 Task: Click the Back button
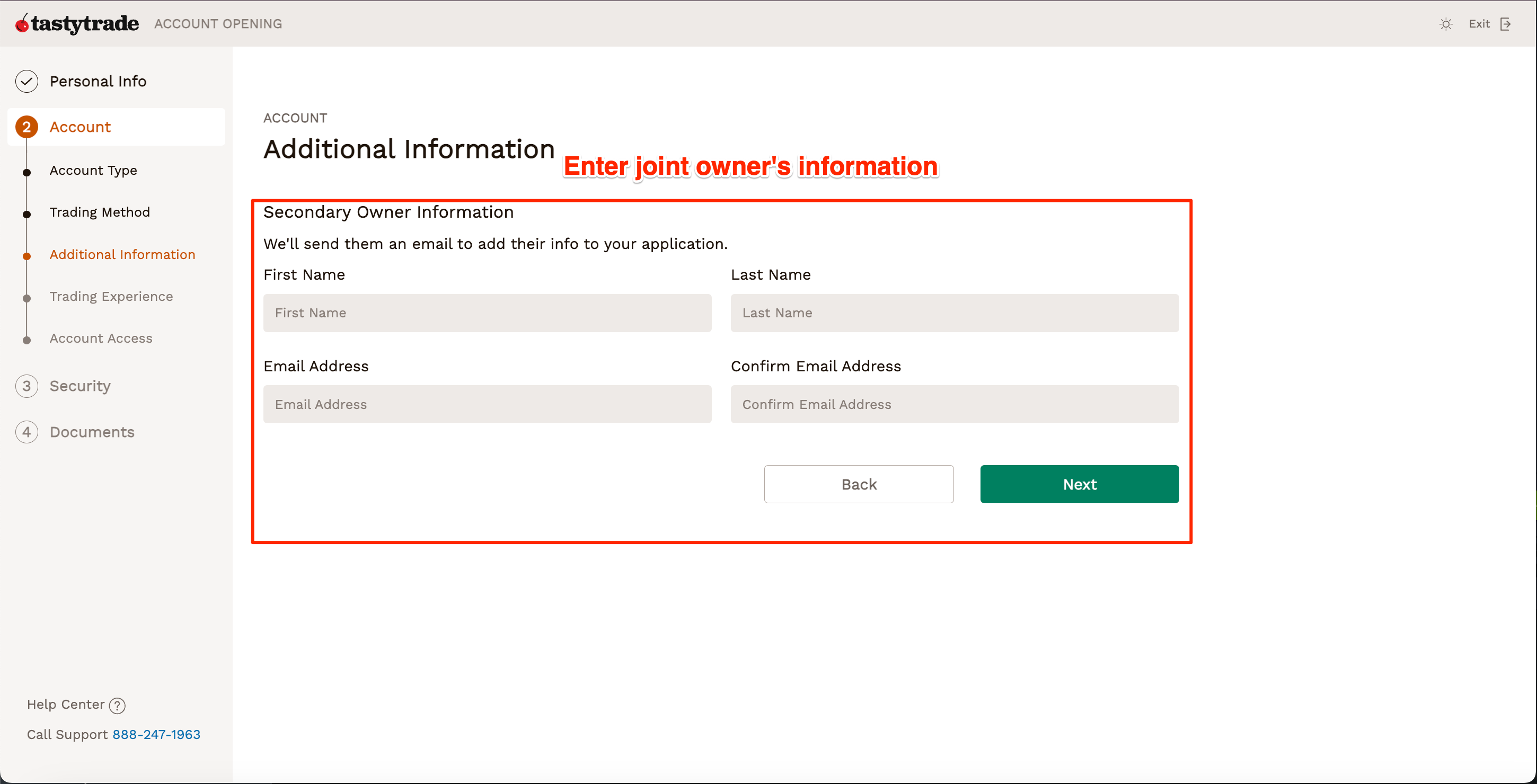point(859,484)
